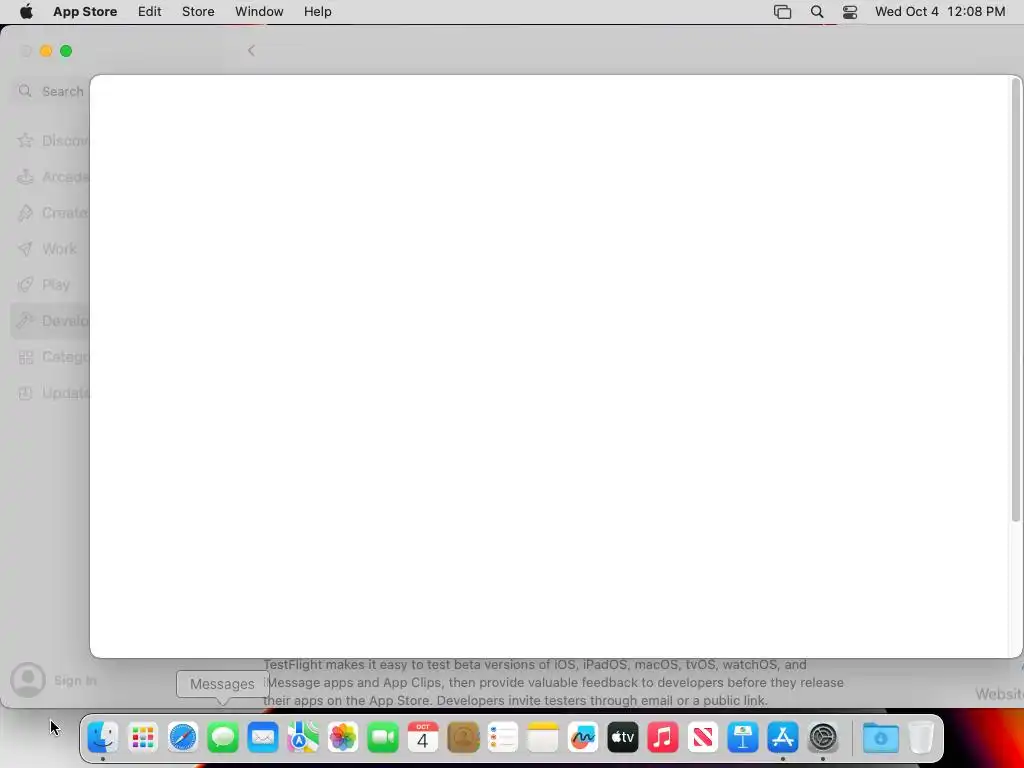Select Create in the sidebar

(51, 212)
